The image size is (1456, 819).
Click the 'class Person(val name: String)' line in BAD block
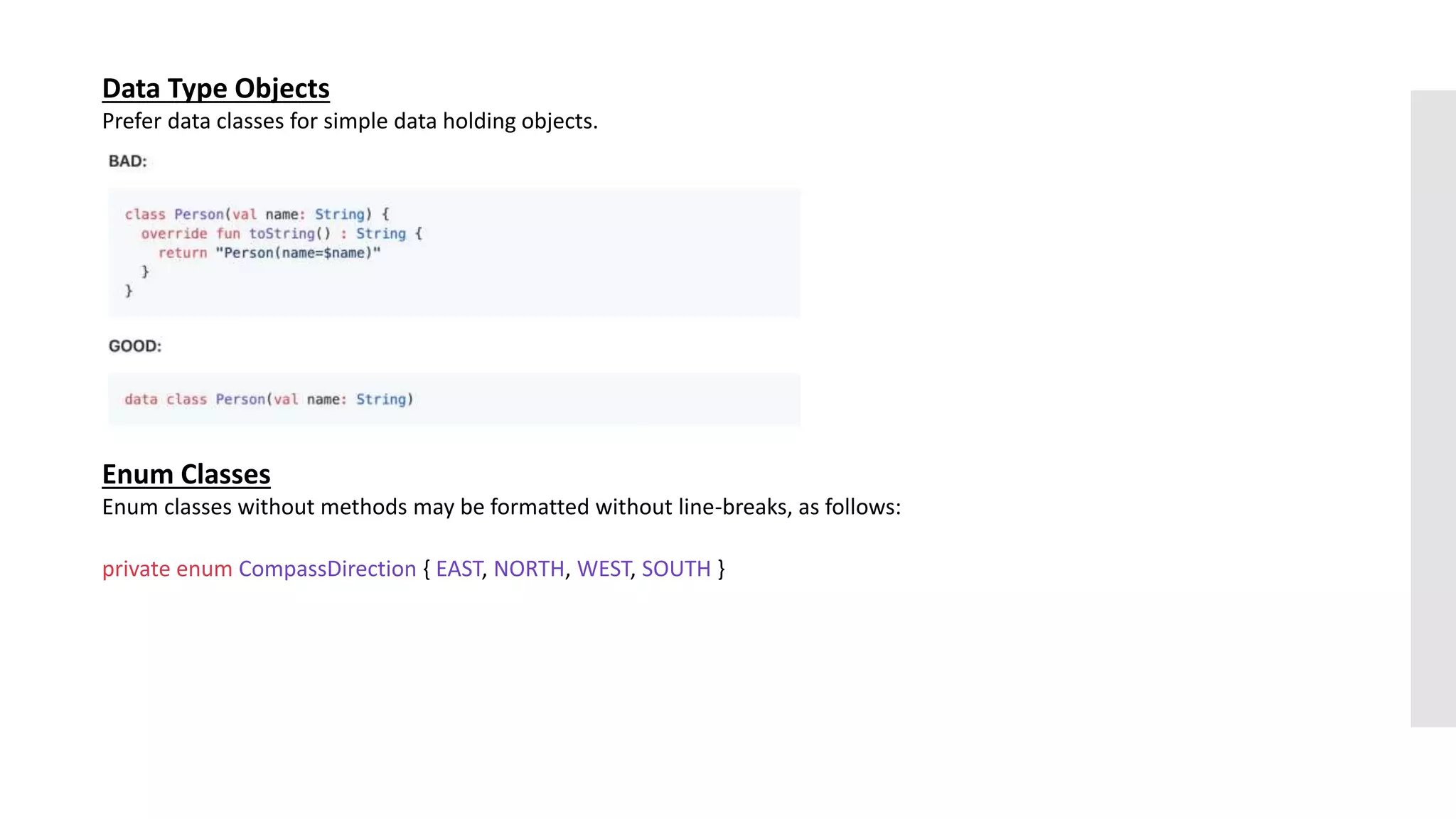coord(257,214)
